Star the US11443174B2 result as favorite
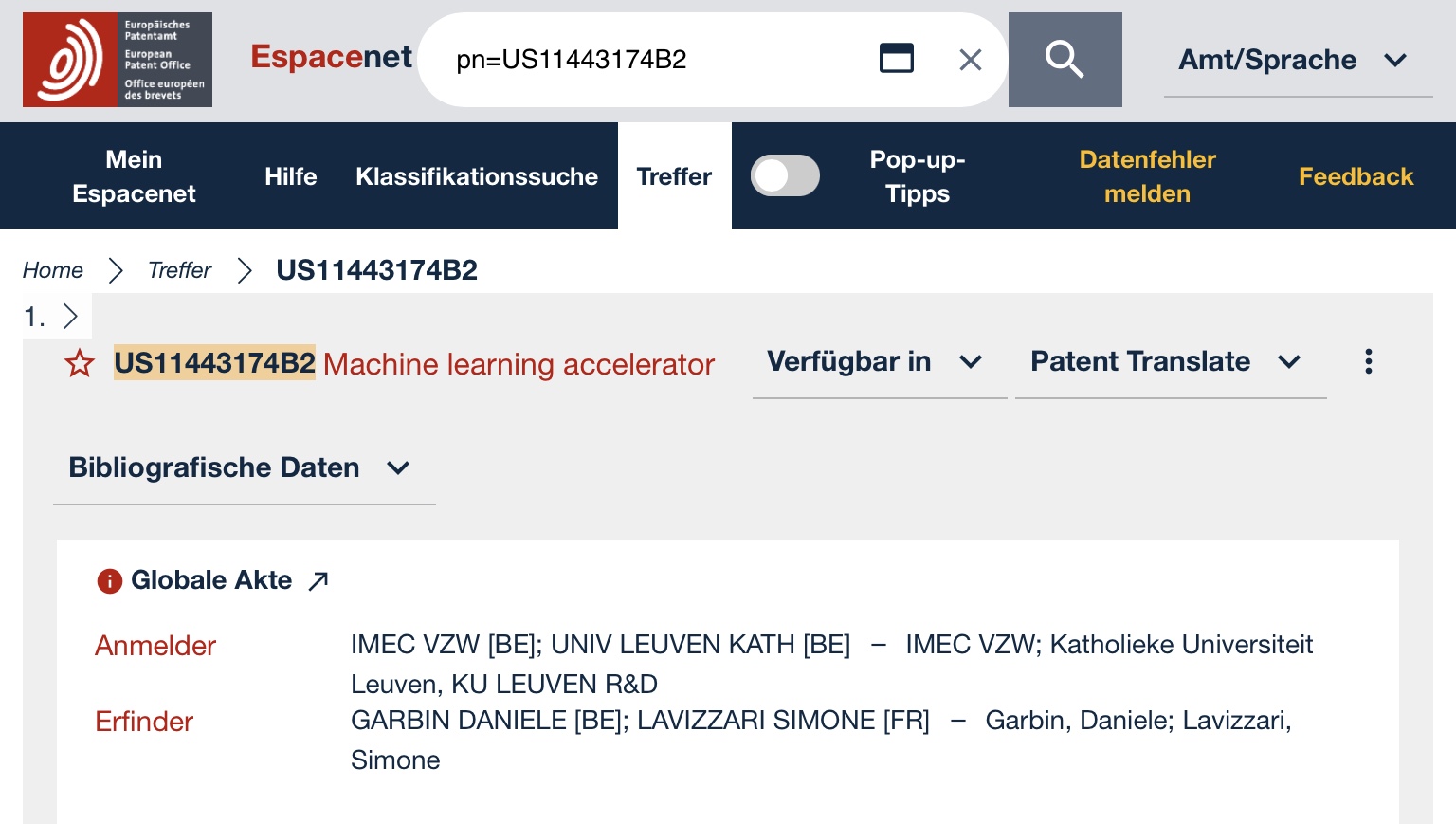1456x824 pixels. [x=80, y=363]
